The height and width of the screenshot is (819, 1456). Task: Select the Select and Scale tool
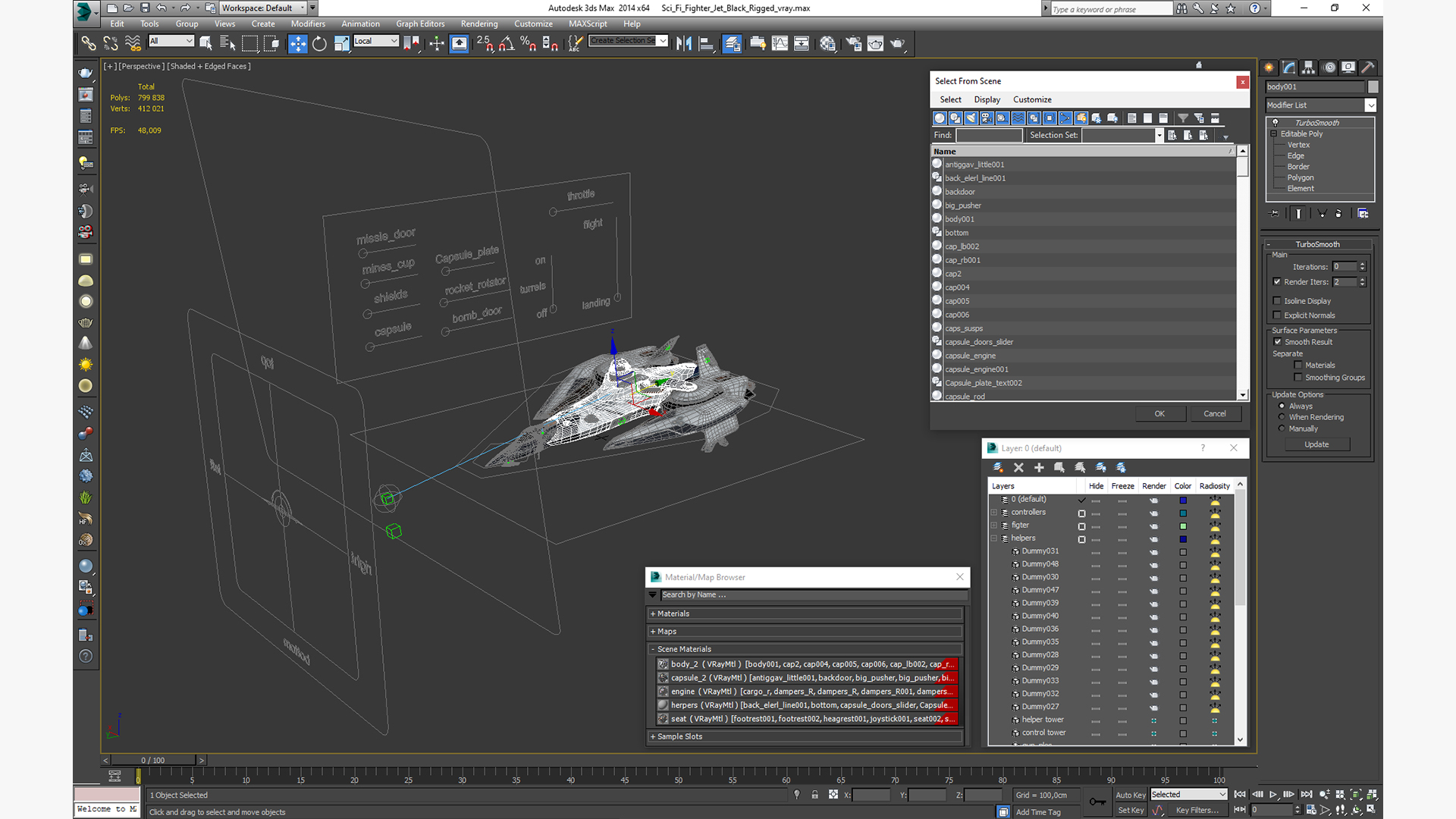341,43
